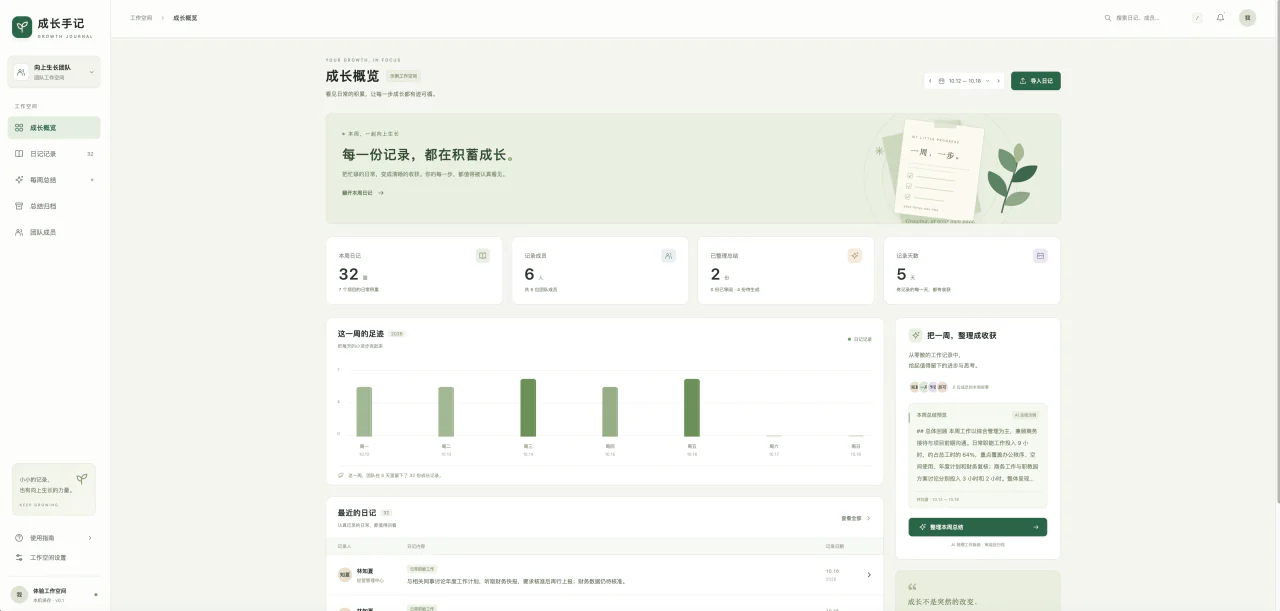Image resolution: width=1280 pixels, height=611 pixels.
Task: Click the 成长手记 sprout logo icon
Action: point(22,27)
